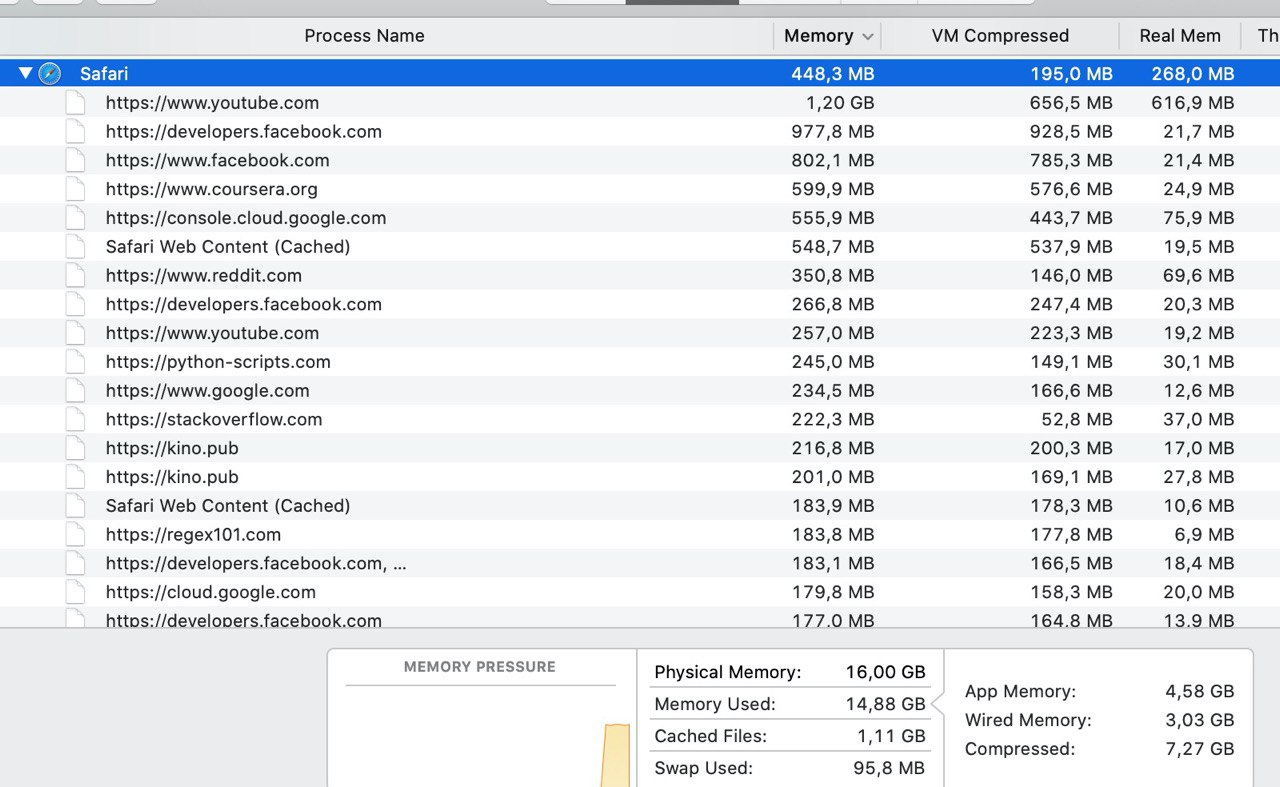Screen dimensions: 1280x787
Task: Select the https://stackoverflow.com process row
Action: click(640, 419)
